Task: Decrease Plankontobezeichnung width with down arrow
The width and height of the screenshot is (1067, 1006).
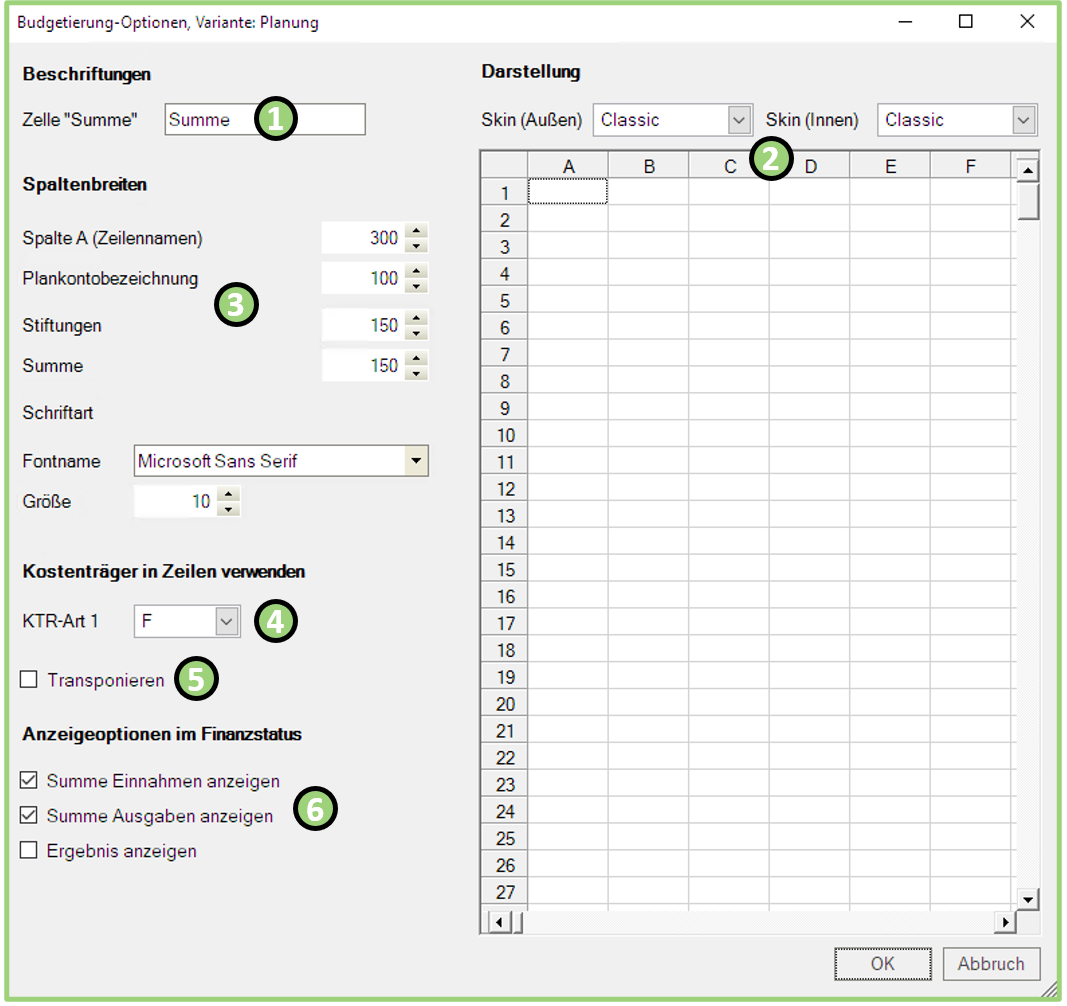Action: tap(417, 286)
